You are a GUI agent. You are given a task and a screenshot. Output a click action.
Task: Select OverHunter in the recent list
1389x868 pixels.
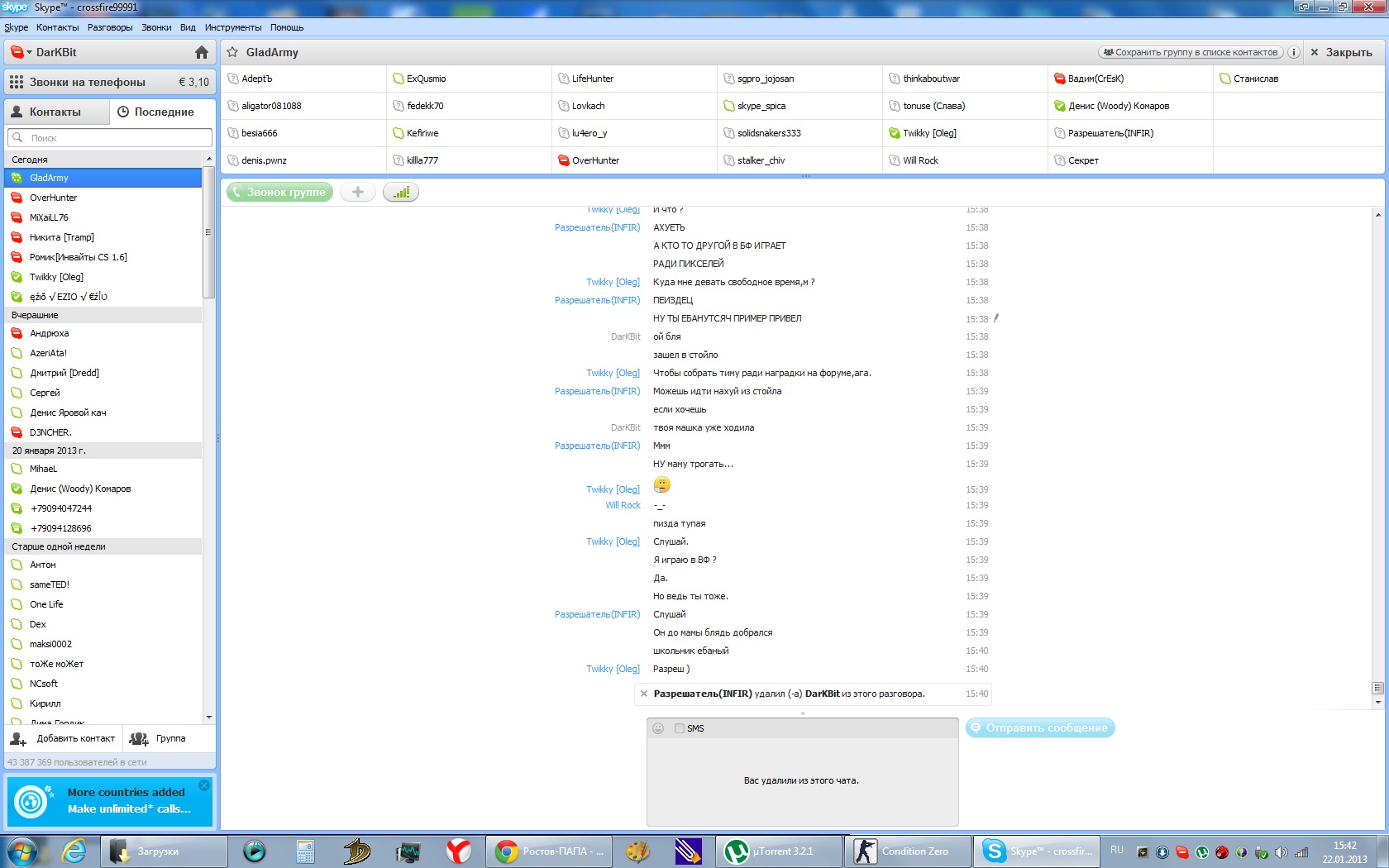coord(54,198)
